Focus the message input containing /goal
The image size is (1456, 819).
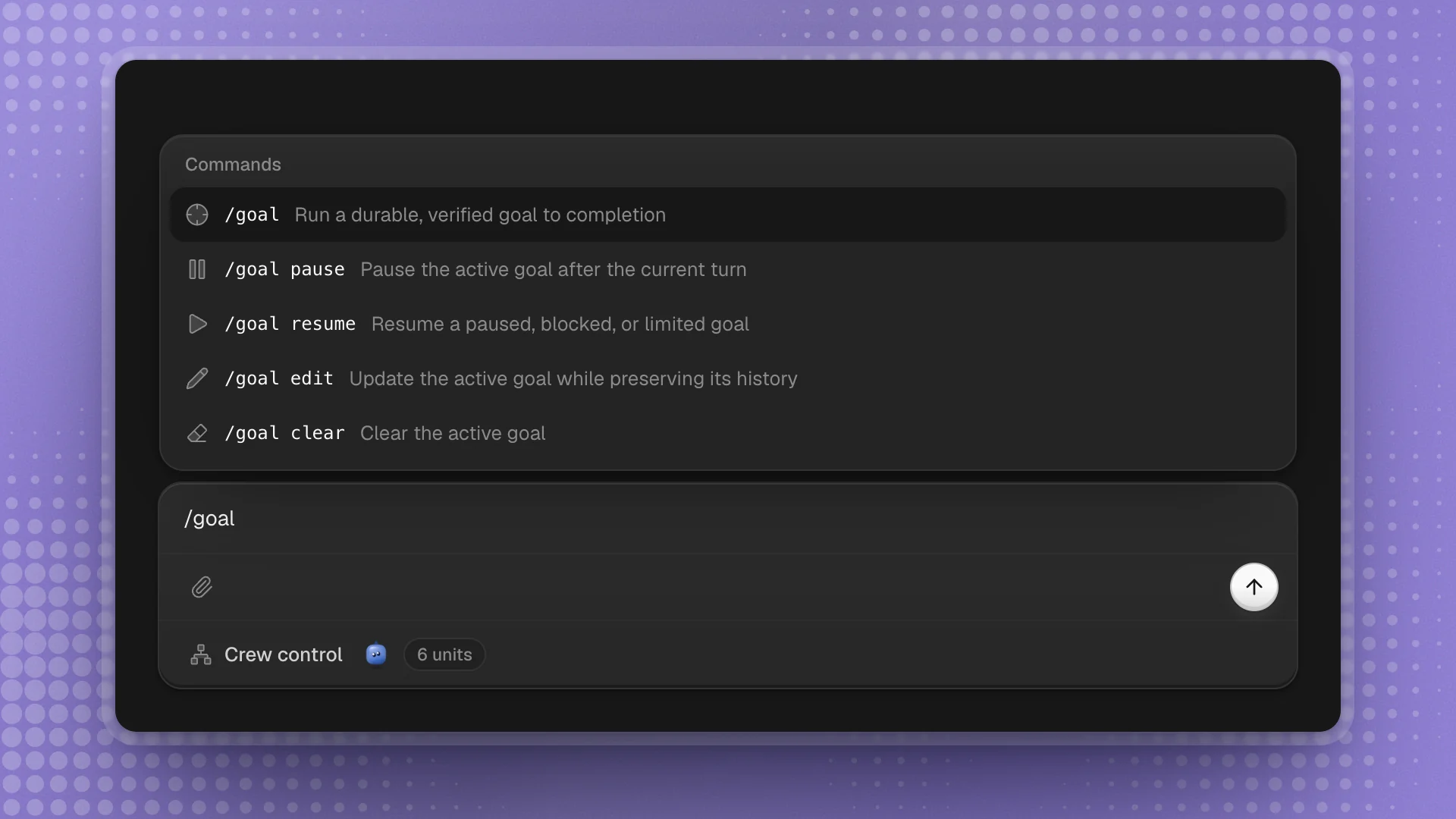tap(728, 519)
